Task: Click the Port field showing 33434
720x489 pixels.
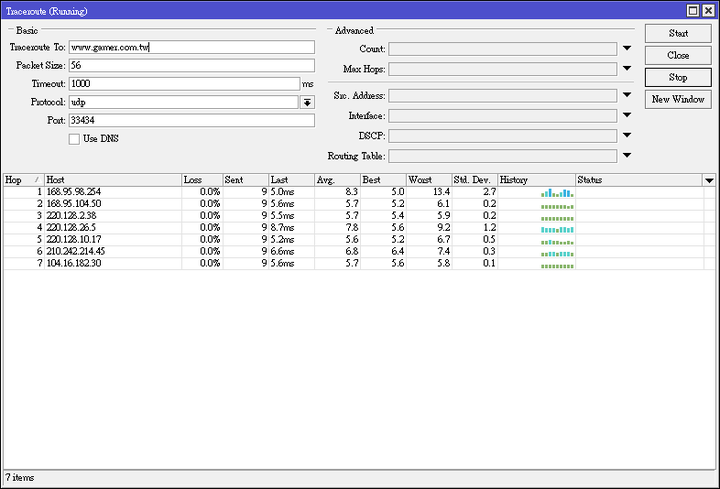Action: click(192, 121)
